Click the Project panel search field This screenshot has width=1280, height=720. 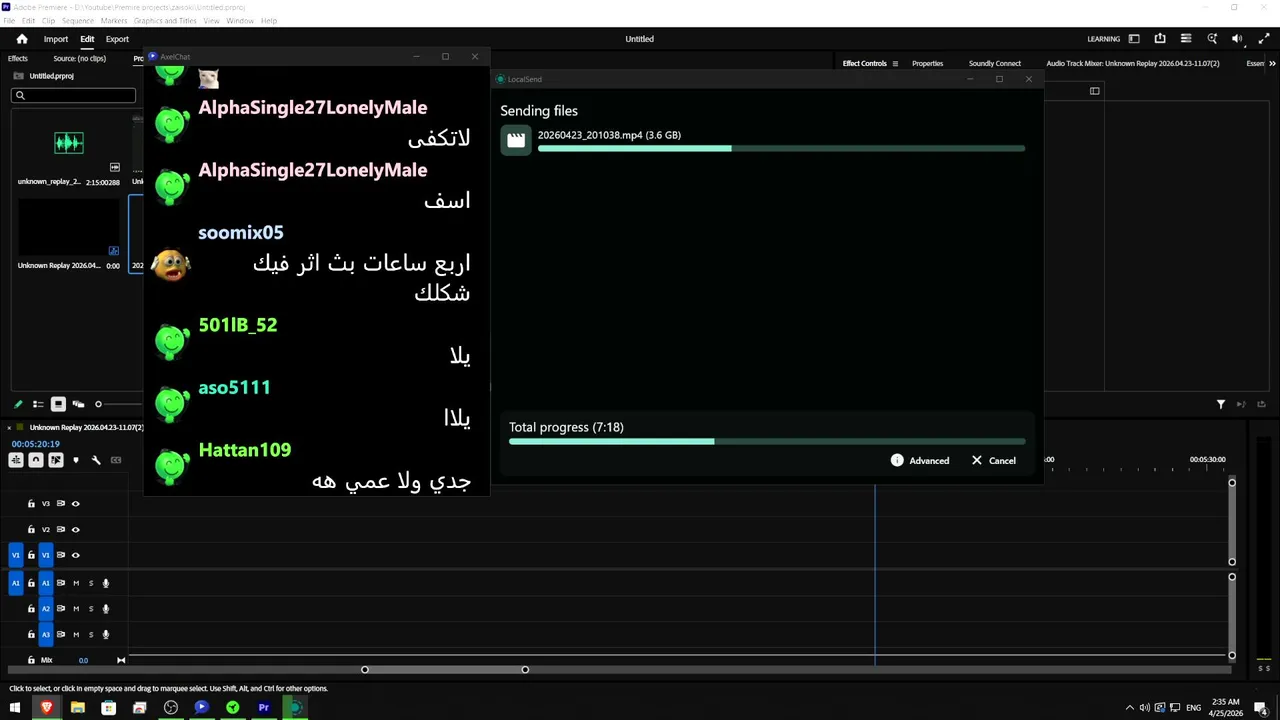click(x=73, y=95)
